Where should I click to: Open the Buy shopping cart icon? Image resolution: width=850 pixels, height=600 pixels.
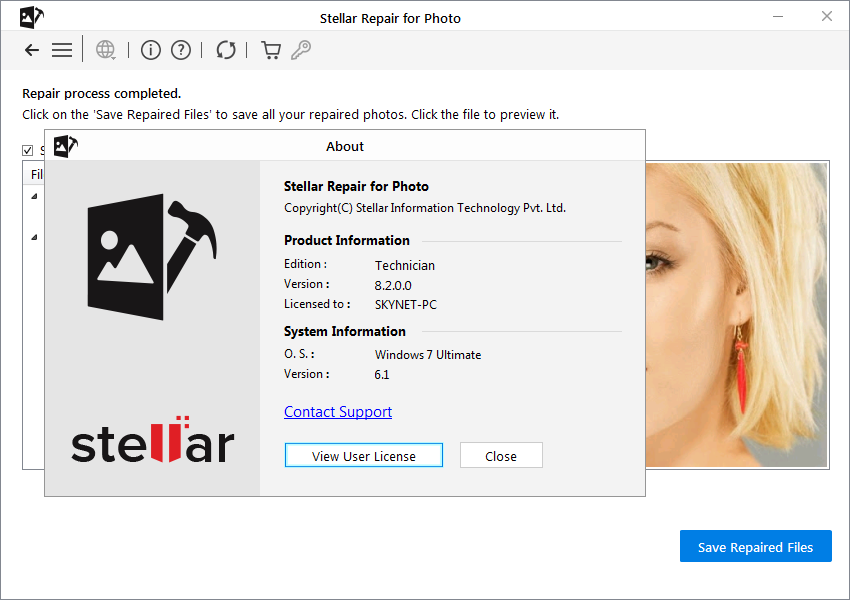coord(271,50)
